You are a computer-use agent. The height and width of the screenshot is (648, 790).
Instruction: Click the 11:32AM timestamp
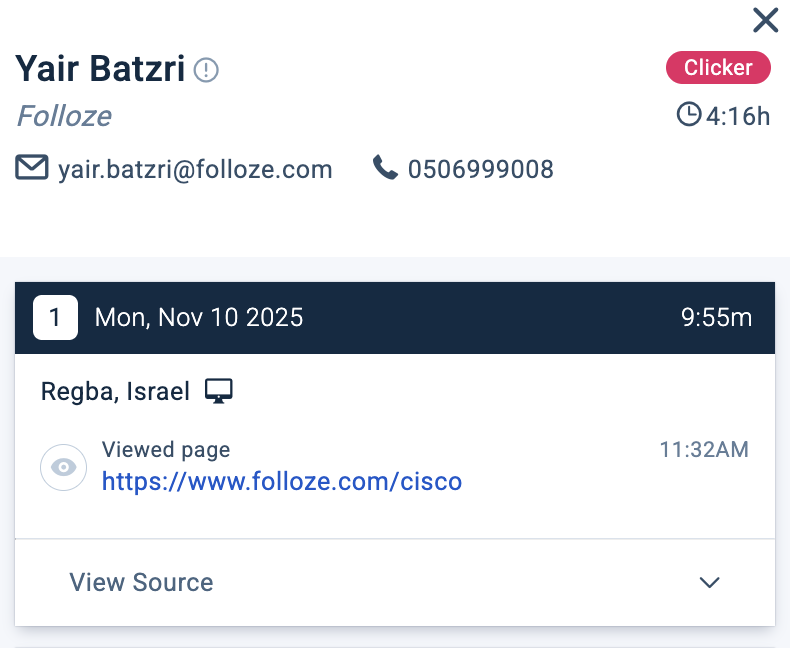(x=703, y=450)
